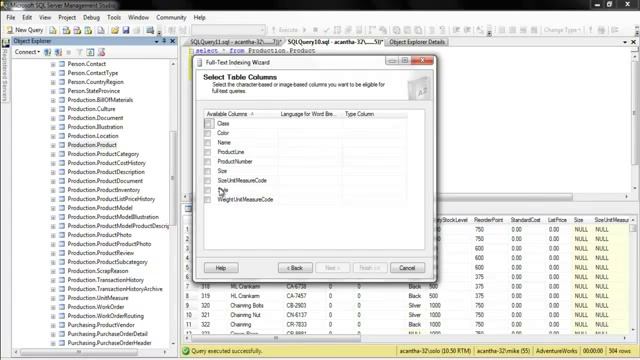Click the AdventureWorks status bar entry
Image resolution: width=640 pixels, height=360 pixels.
(x=556, y=351)
